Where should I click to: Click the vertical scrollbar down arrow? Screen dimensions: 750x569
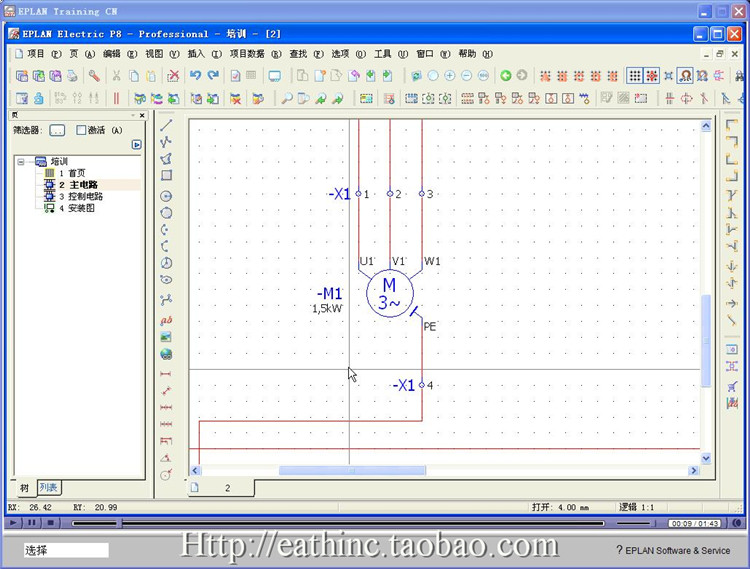pos(706,458)
